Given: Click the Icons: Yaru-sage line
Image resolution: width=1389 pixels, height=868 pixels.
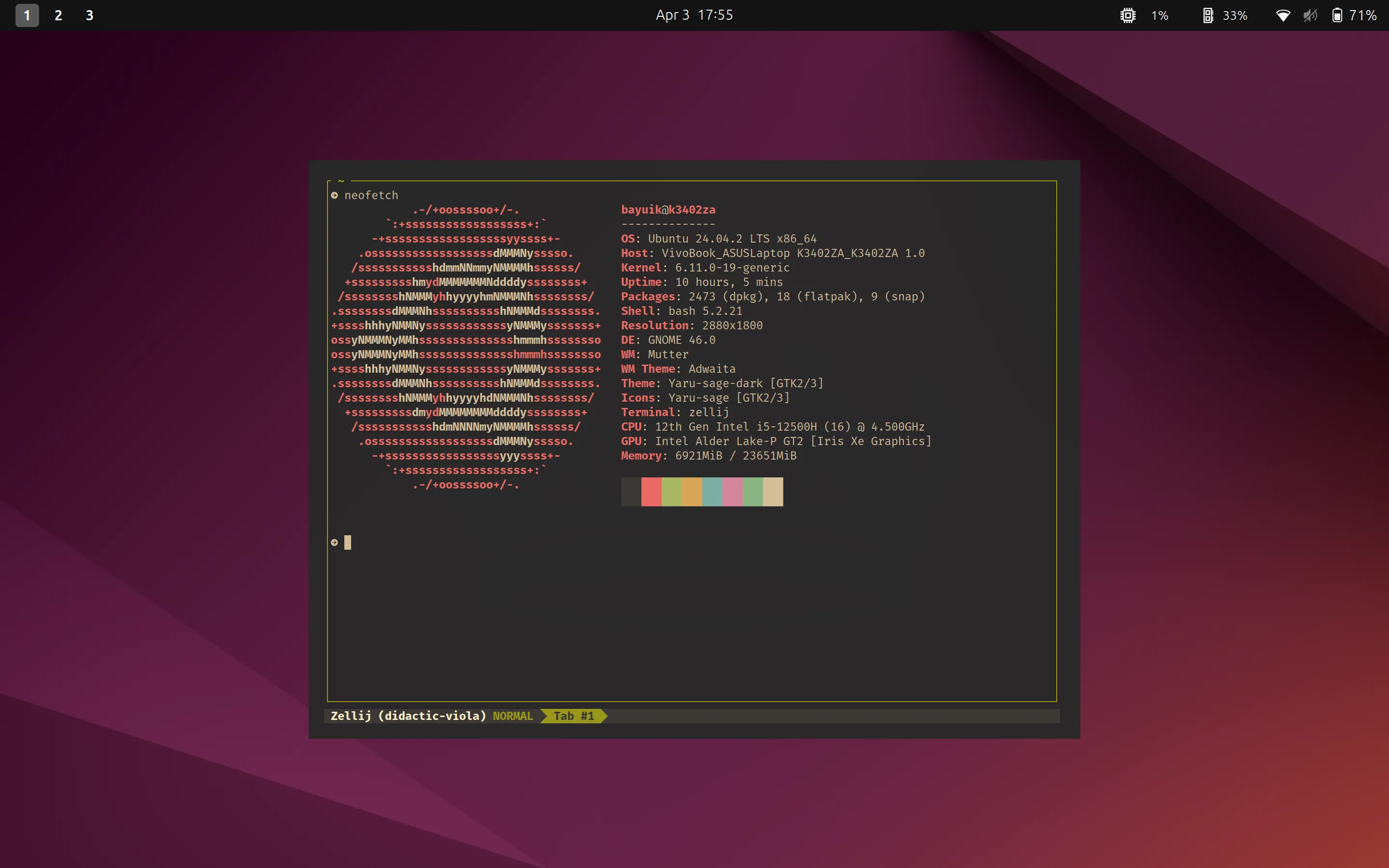Looking at the screenshot, I should point(705,397).
